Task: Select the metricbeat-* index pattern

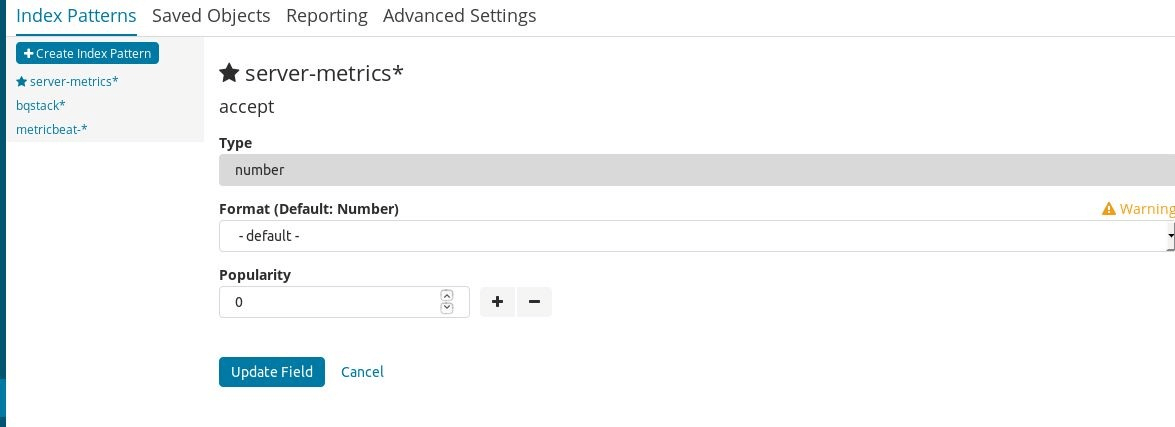Action: [52, 129]
